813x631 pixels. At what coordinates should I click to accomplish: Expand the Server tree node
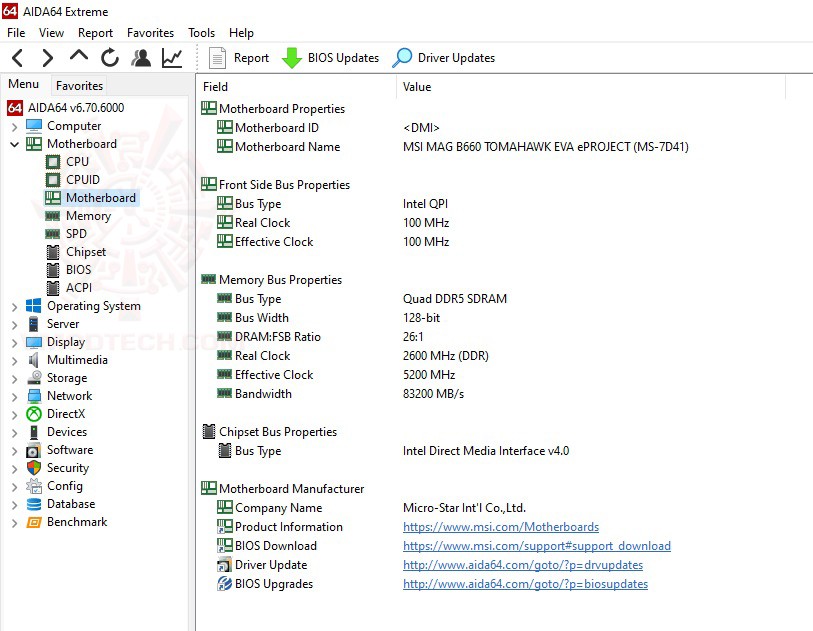[15, 325]
